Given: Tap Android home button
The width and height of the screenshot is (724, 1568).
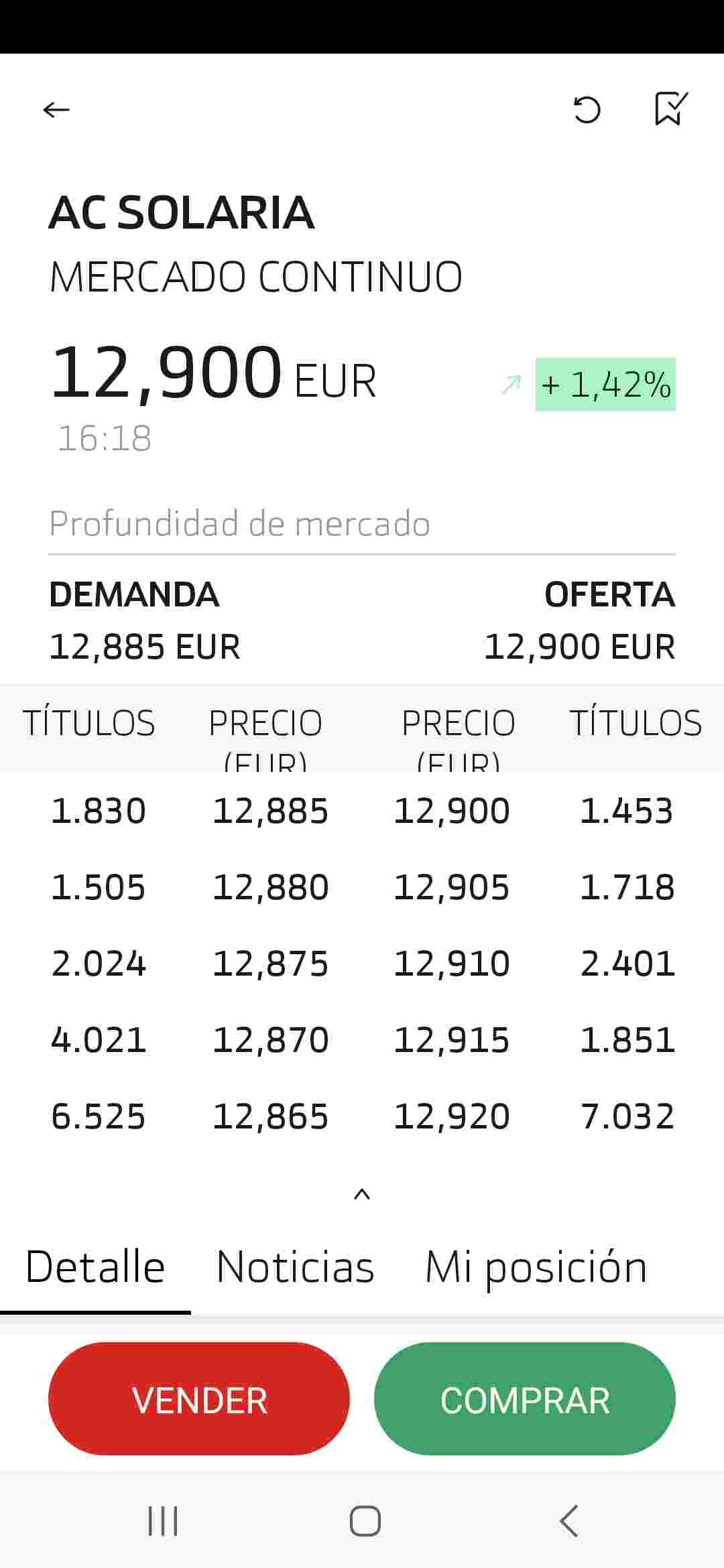Looking at the screenshot, I should pyautogui.click(x=365, y=1520).
